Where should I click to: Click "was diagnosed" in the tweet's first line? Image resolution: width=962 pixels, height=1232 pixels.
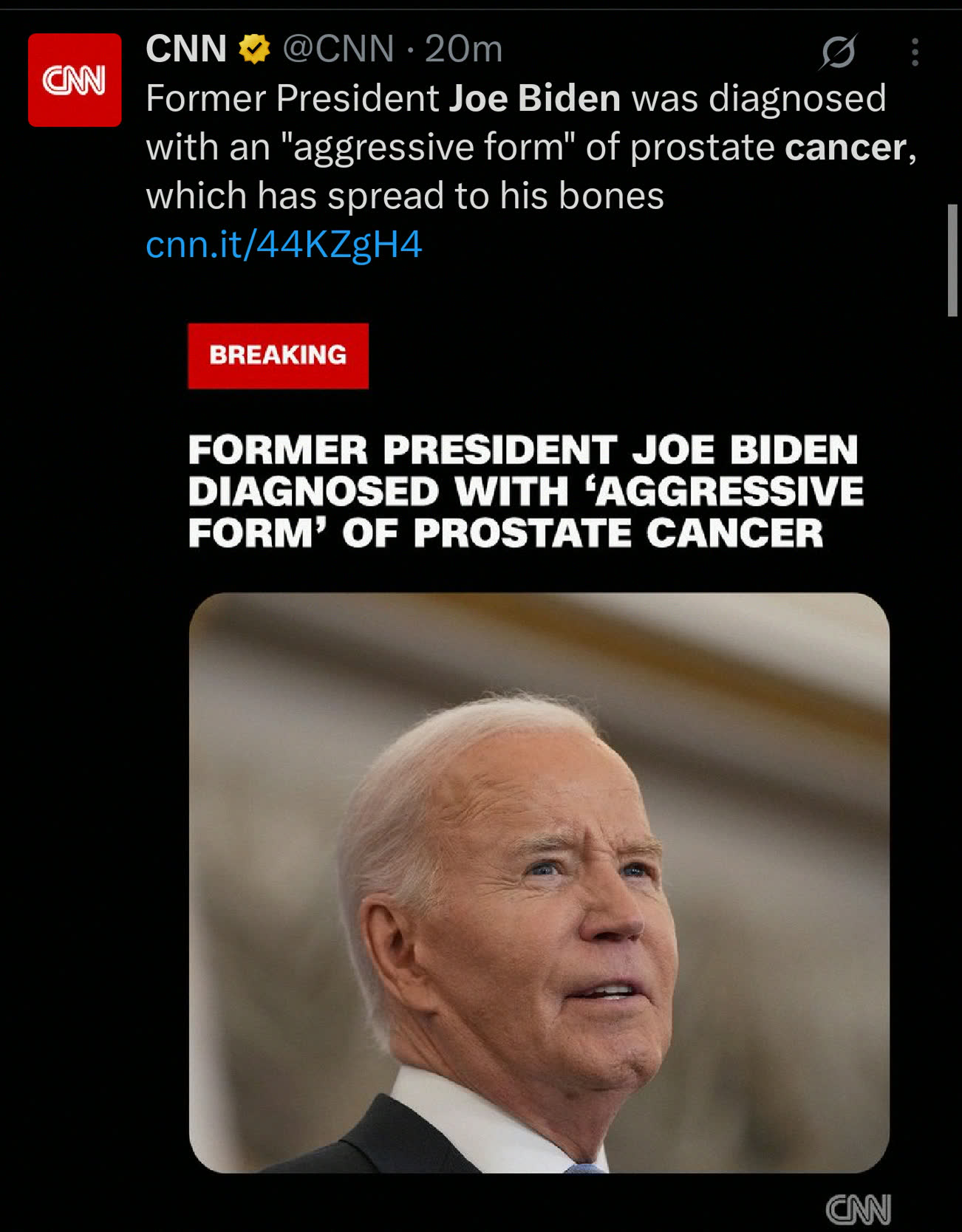coord(759,98)
